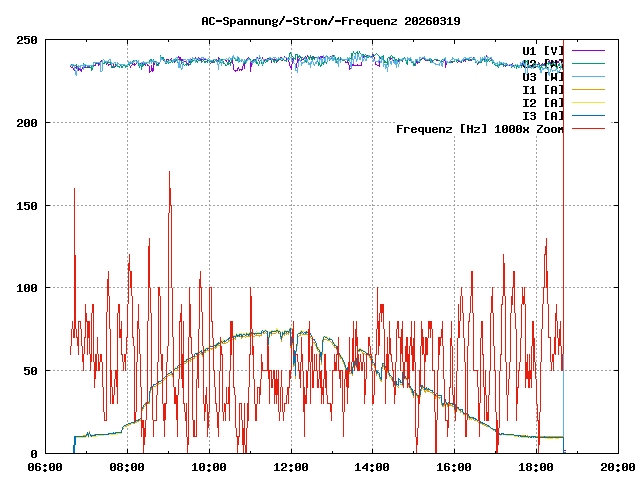Select the 08:00 x-axis time label
The image size is (640, 480).
coord(127,467)
